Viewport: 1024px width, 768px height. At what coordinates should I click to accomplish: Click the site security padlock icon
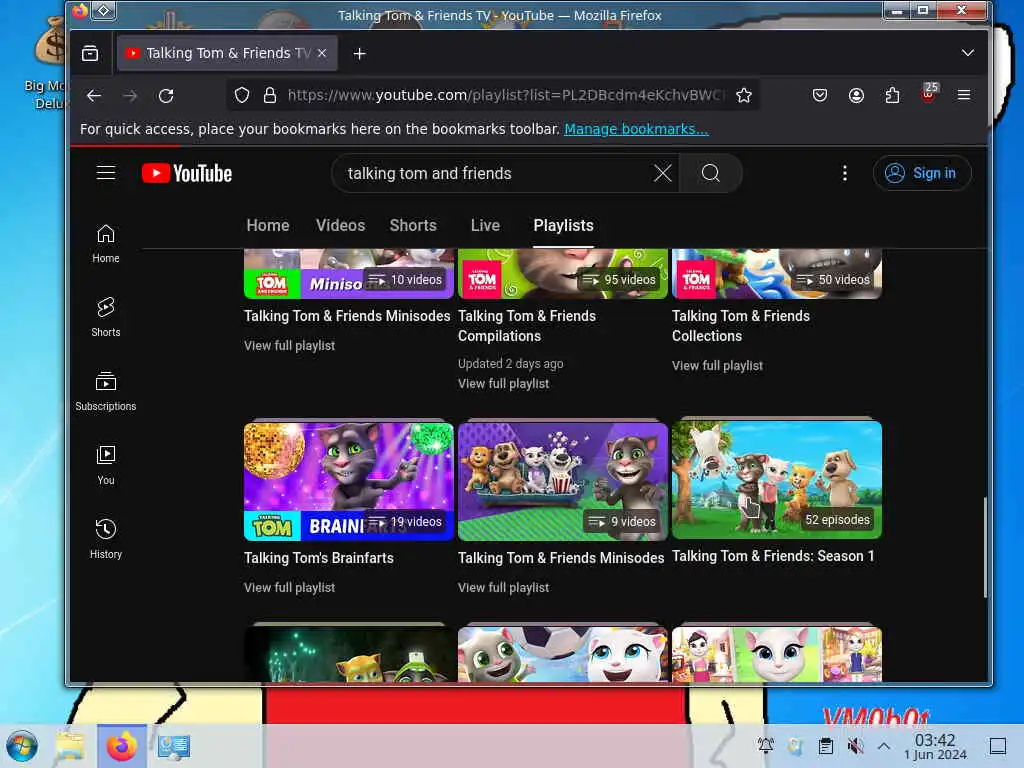pyautogui.click(x=270, y=95)
